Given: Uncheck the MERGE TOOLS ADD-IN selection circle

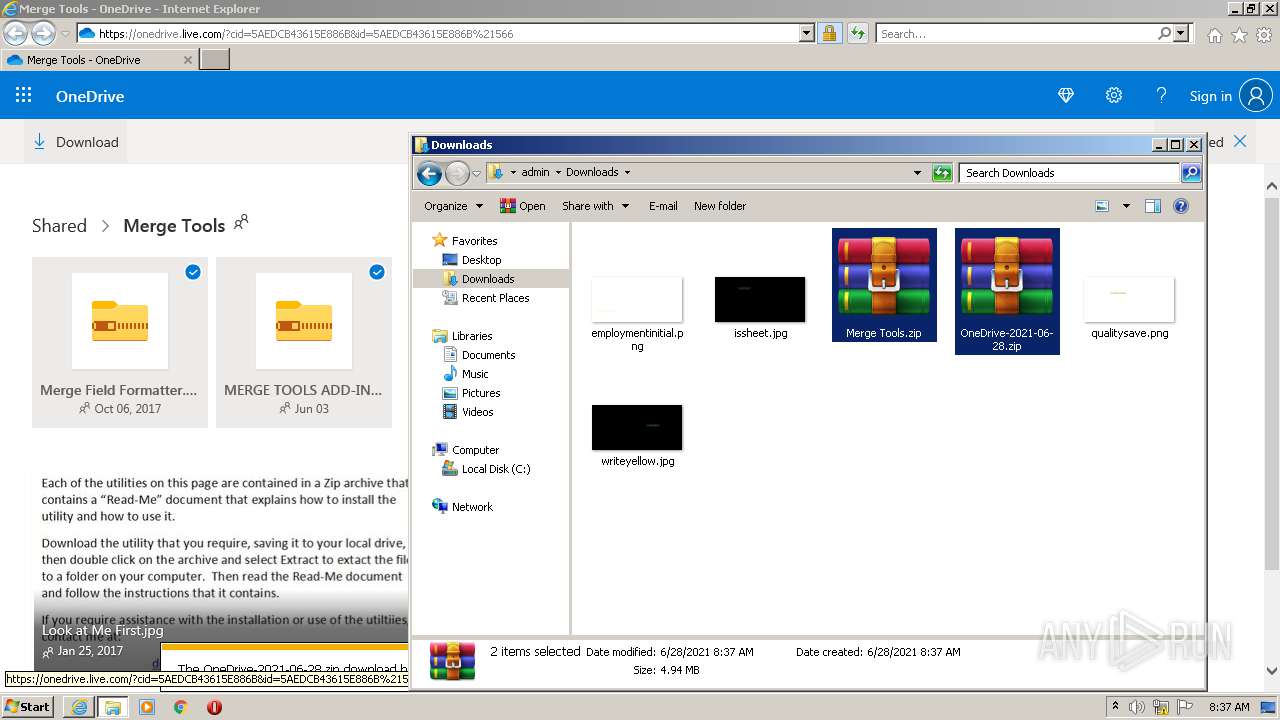Looking at the screenshot, I should (x=377, y=272).
